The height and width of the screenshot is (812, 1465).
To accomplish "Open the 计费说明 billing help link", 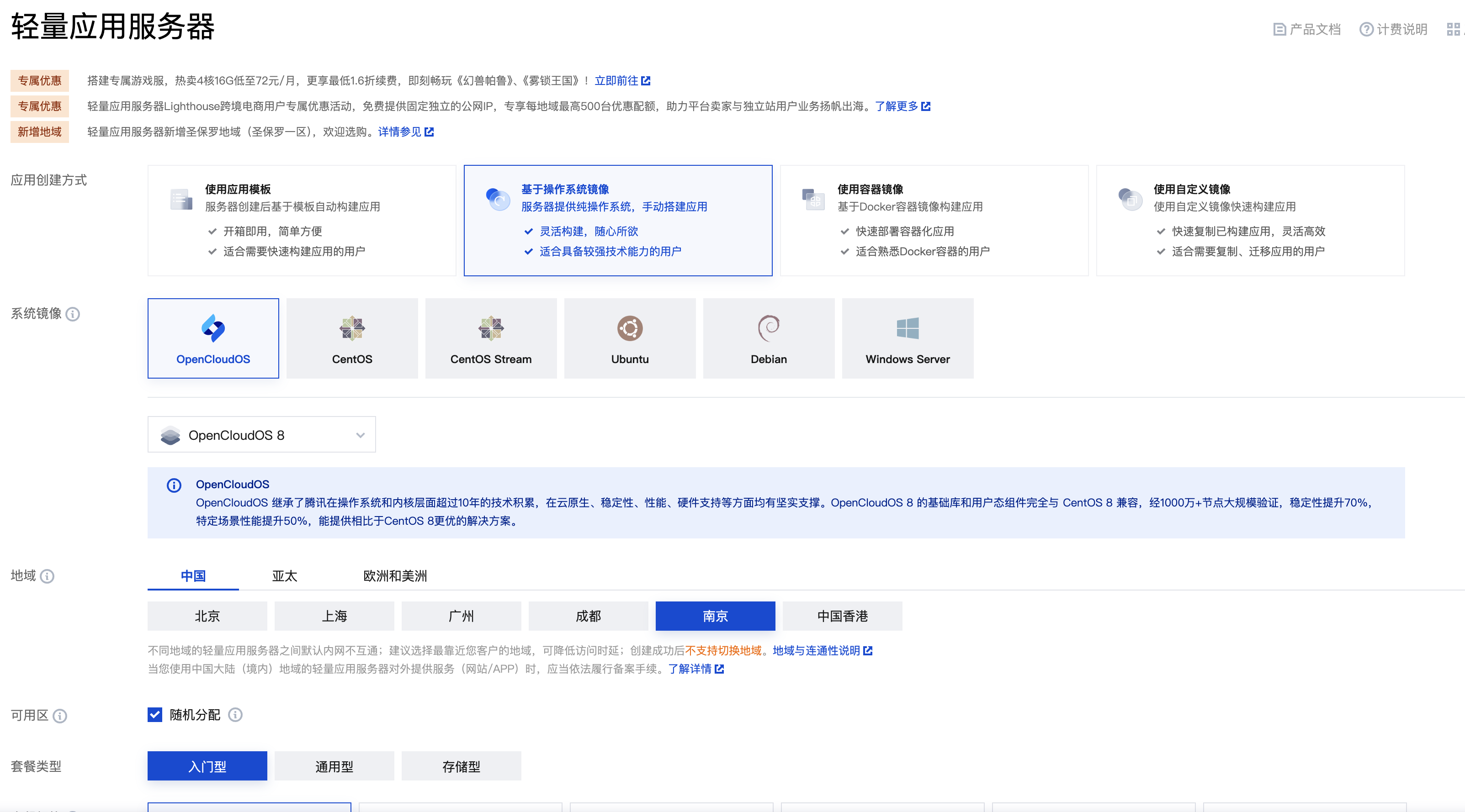I will pyautogui.click(x=1393, y=29).
